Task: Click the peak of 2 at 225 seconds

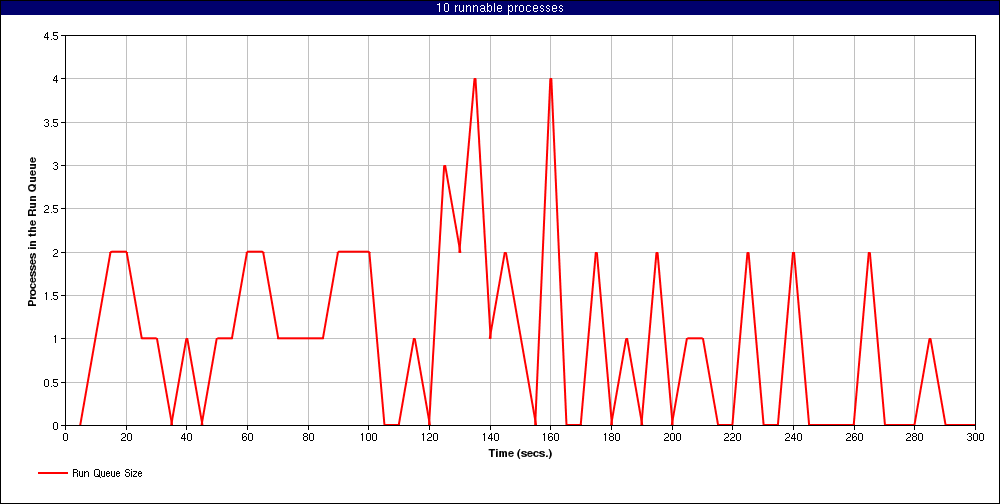Action: pos(748,252)
